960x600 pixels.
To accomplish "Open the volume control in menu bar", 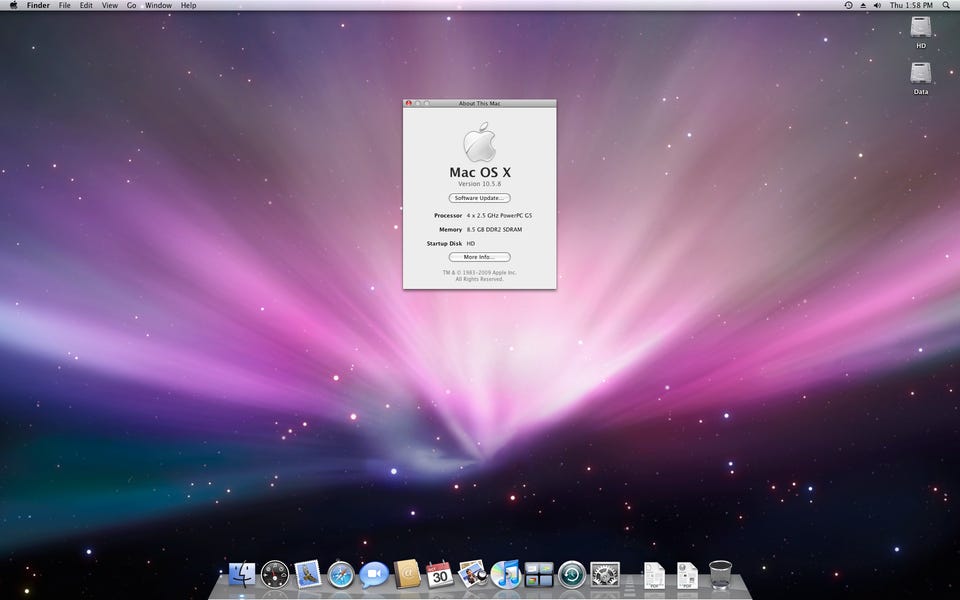I will click(x=877, y=6).
